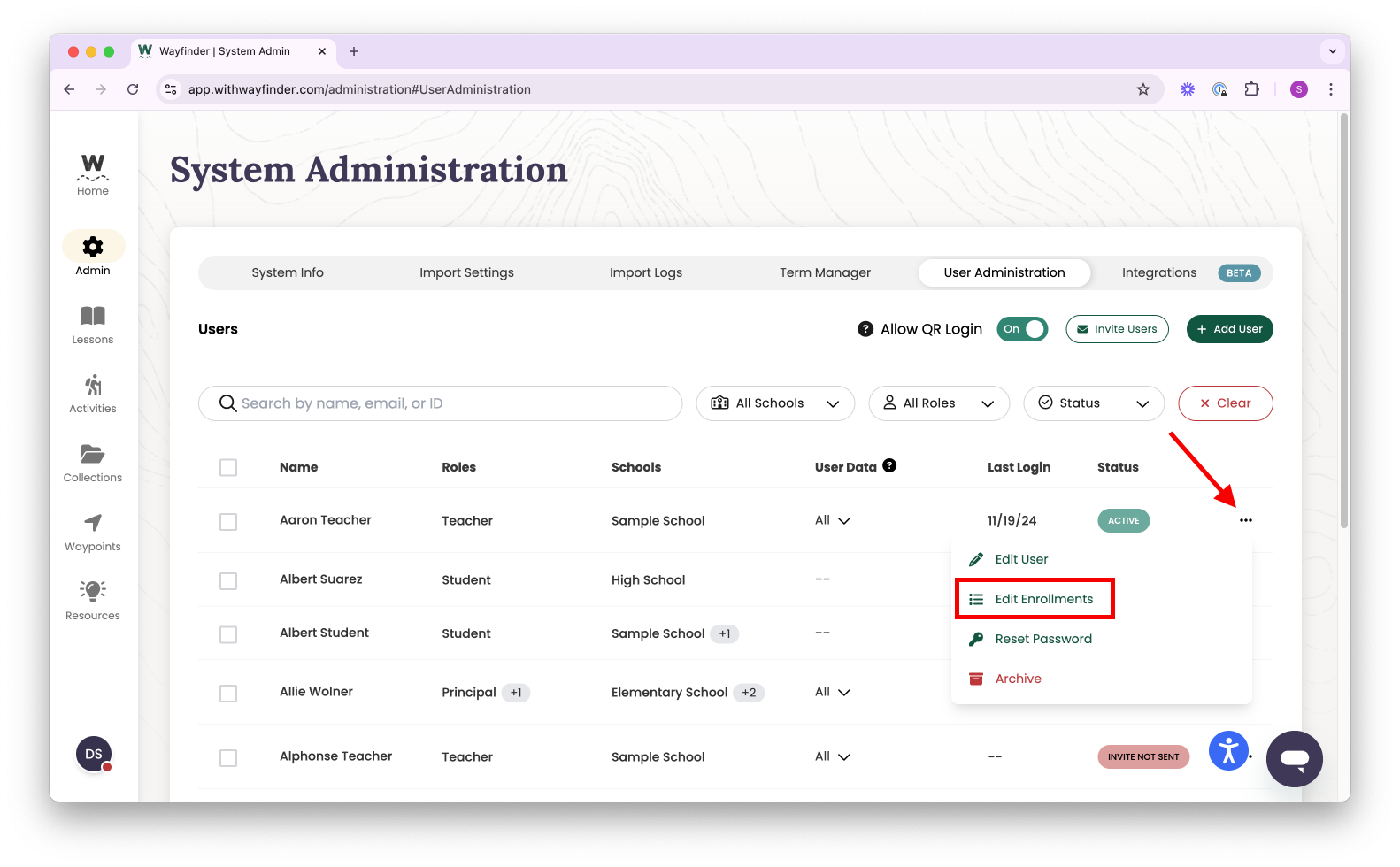The width and height of the screenshot is (1400, 867).
Task: Reload the page
Action: tap(133, 89)
